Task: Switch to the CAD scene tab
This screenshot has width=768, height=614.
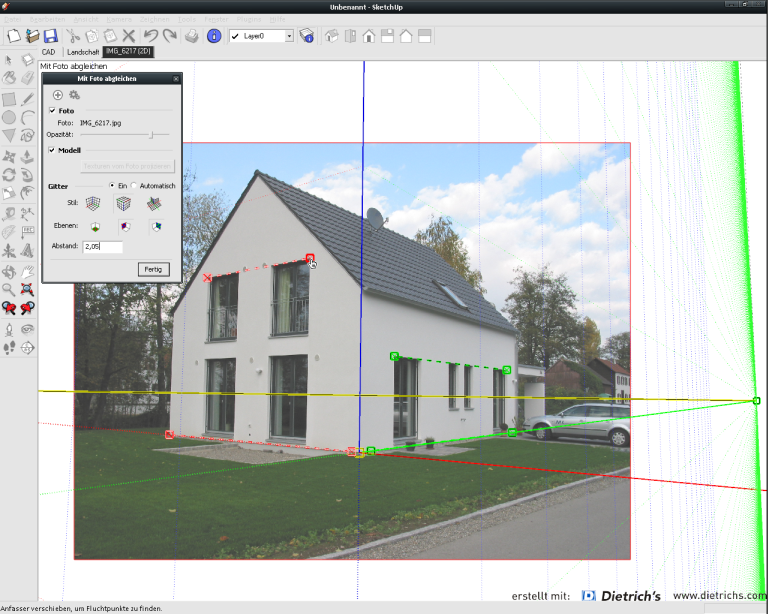Action: (48, 52)
